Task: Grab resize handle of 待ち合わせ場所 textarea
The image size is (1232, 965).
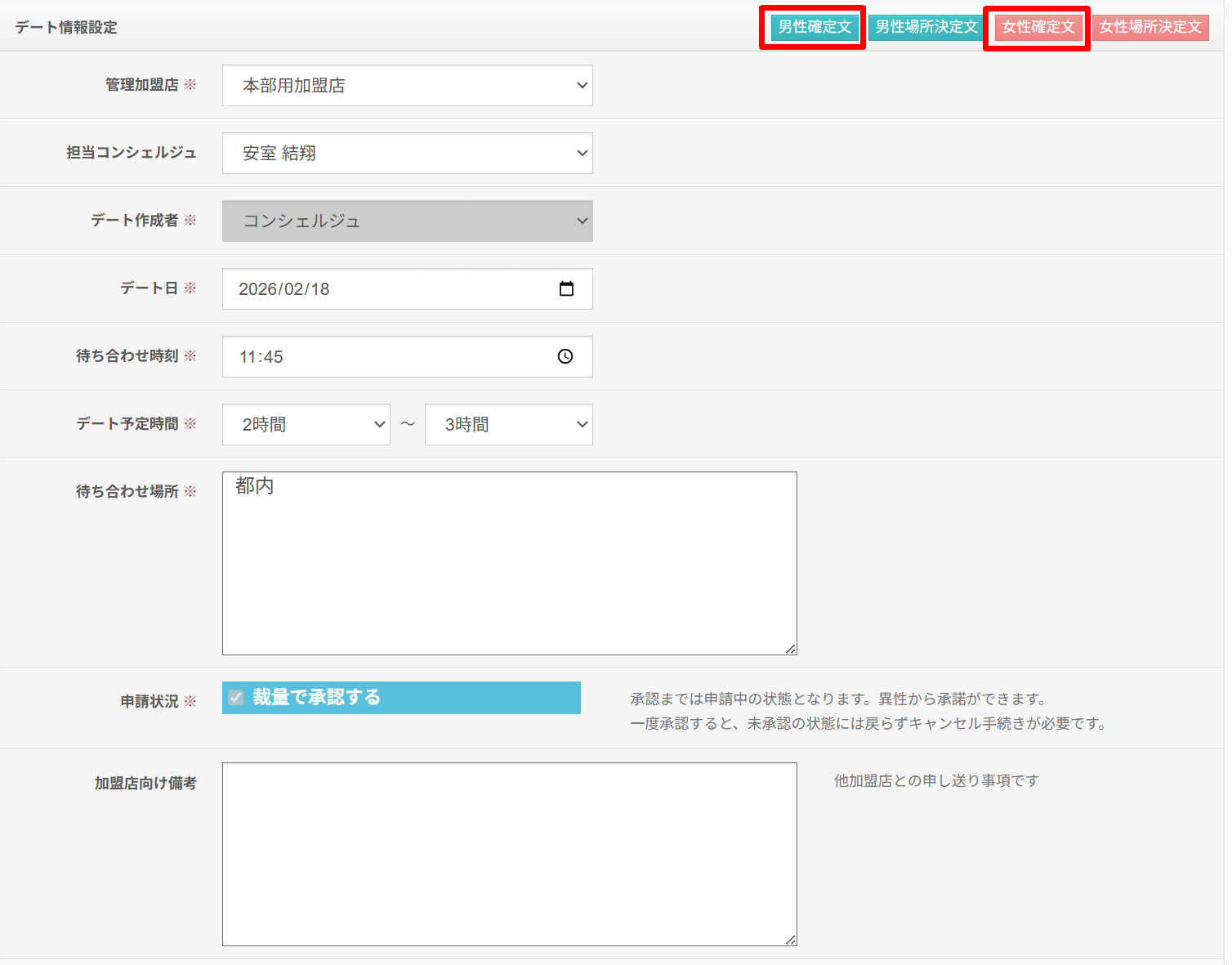Action: tap(791, 649)
